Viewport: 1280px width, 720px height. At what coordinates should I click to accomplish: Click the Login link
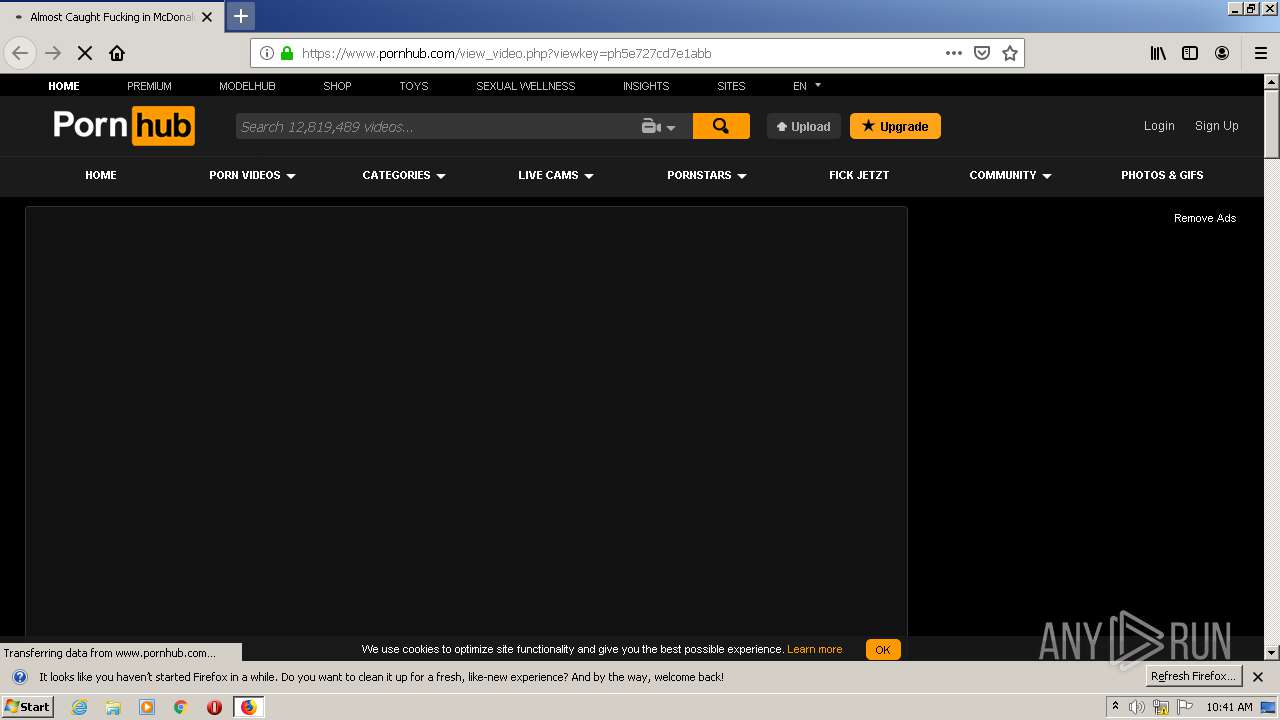[x=1159, y=126]
